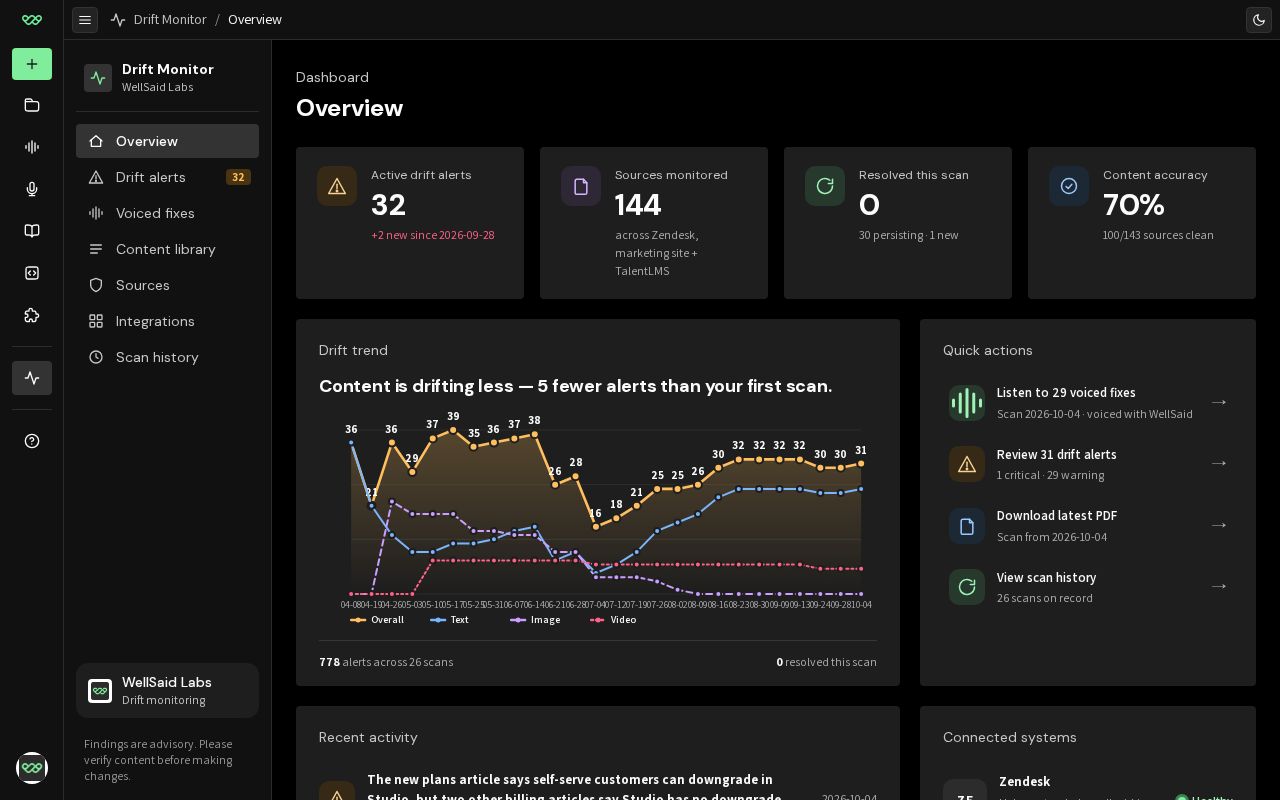
Task: Go to Voiced fixes in the sidebar
Action: pyautogui.click(x=167, y=213)
